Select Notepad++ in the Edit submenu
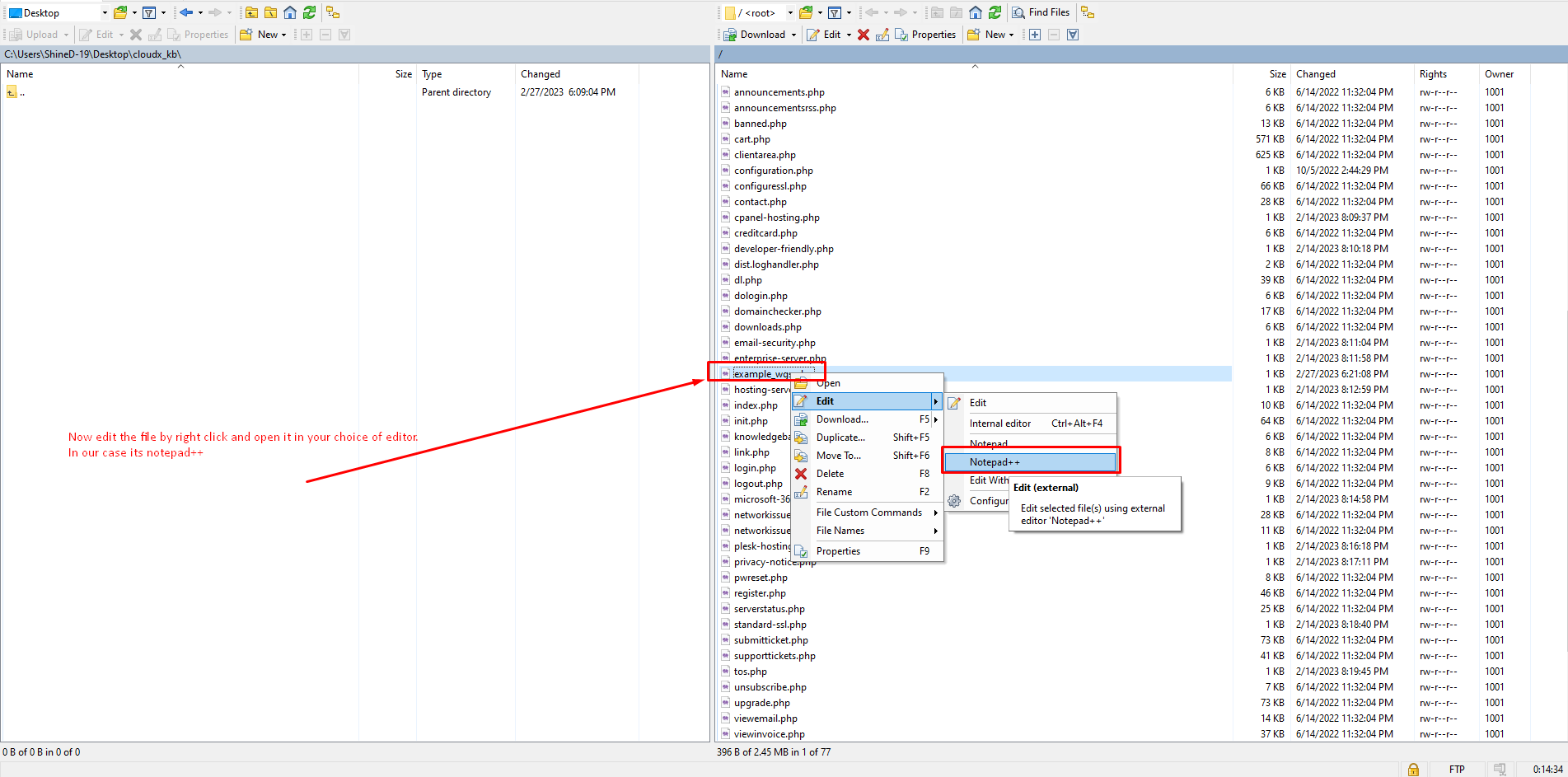The height and width of the screenshot is (777, 1568). (x=995, y=462)
